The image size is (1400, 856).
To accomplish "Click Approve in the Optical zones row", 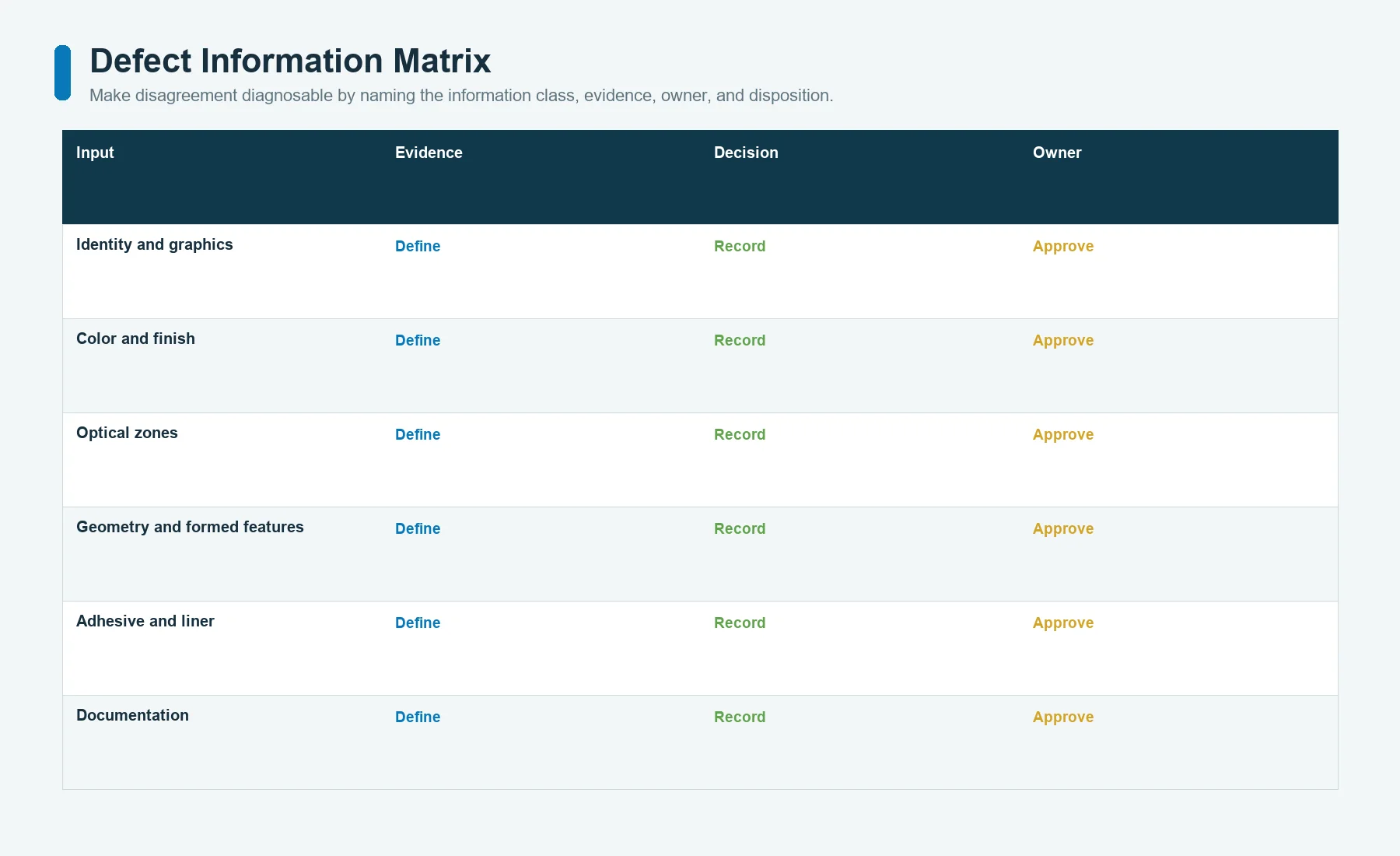I will (1063, 434).
